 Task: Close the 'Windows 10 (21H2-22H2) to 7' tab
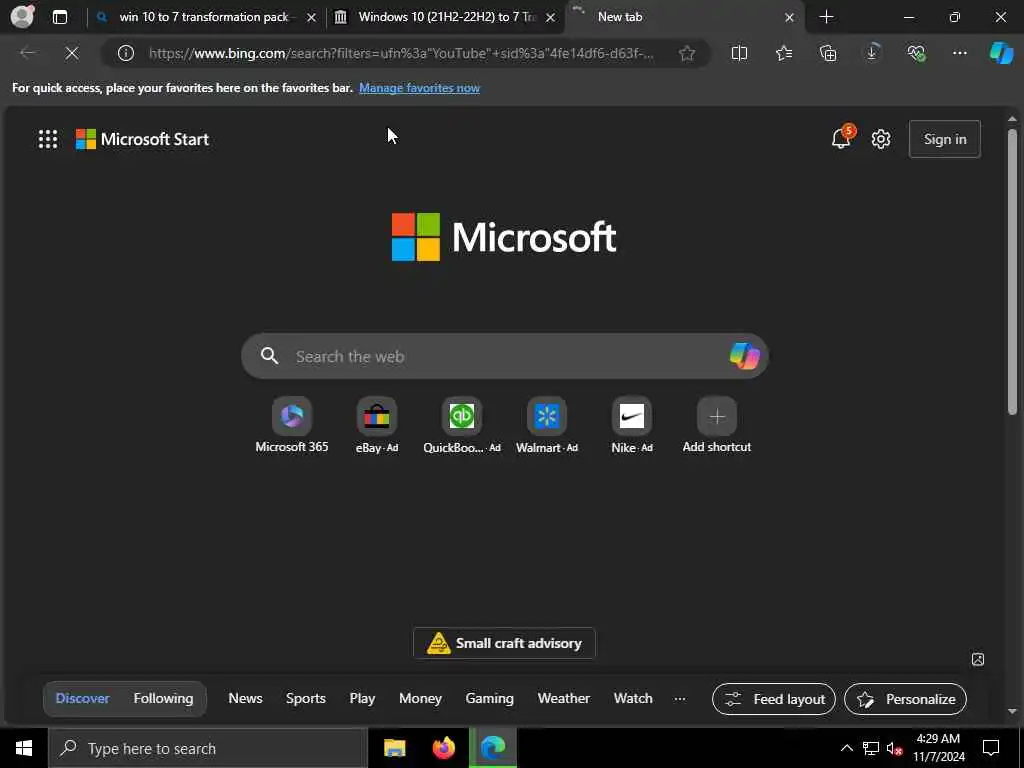[x=551, y=18]
